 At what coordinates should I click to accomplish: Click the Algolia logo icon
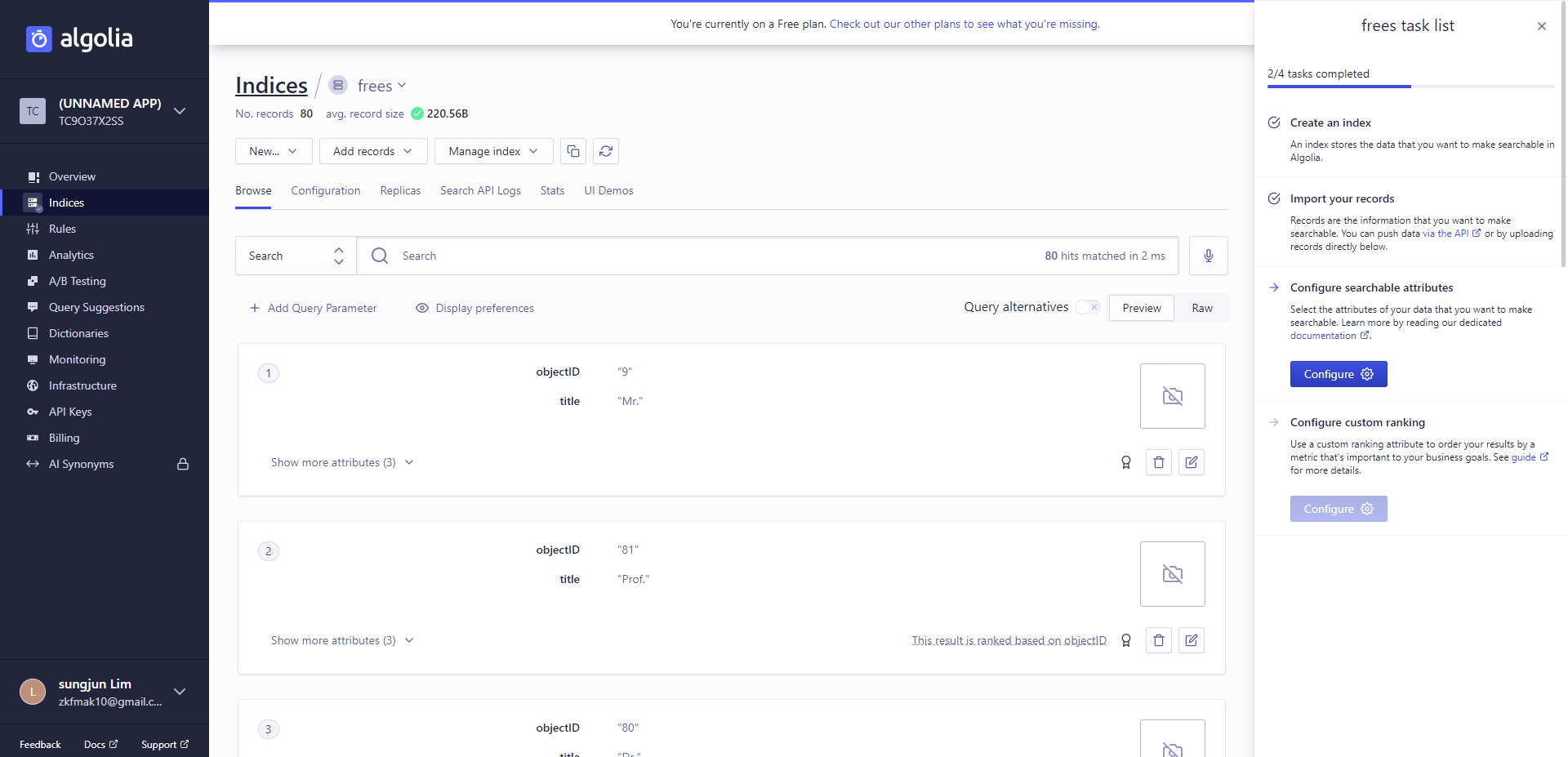pos(38,38)
